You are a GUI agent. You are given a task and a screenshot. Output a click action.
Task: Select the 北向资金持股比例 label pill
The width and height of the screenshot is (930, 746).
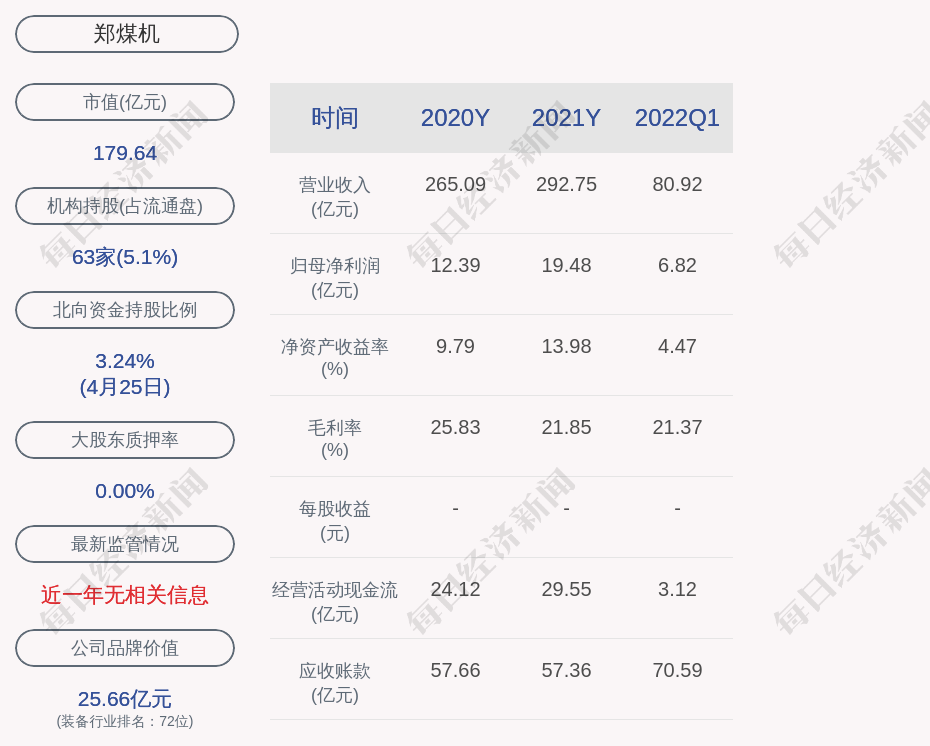click(125, 310)
